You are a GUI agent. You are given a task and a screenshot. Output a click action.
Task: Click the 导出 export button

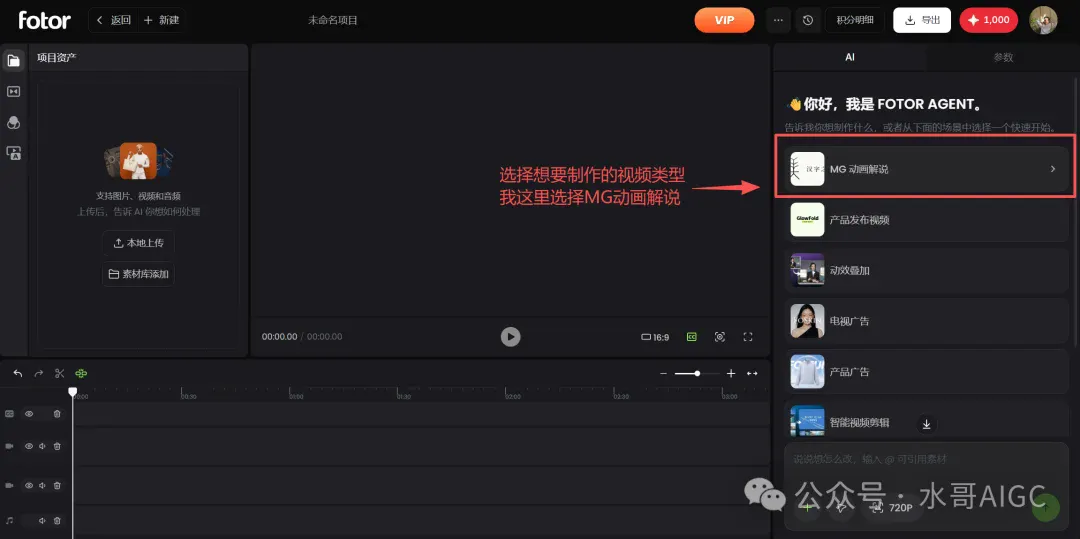click(922, 20)
